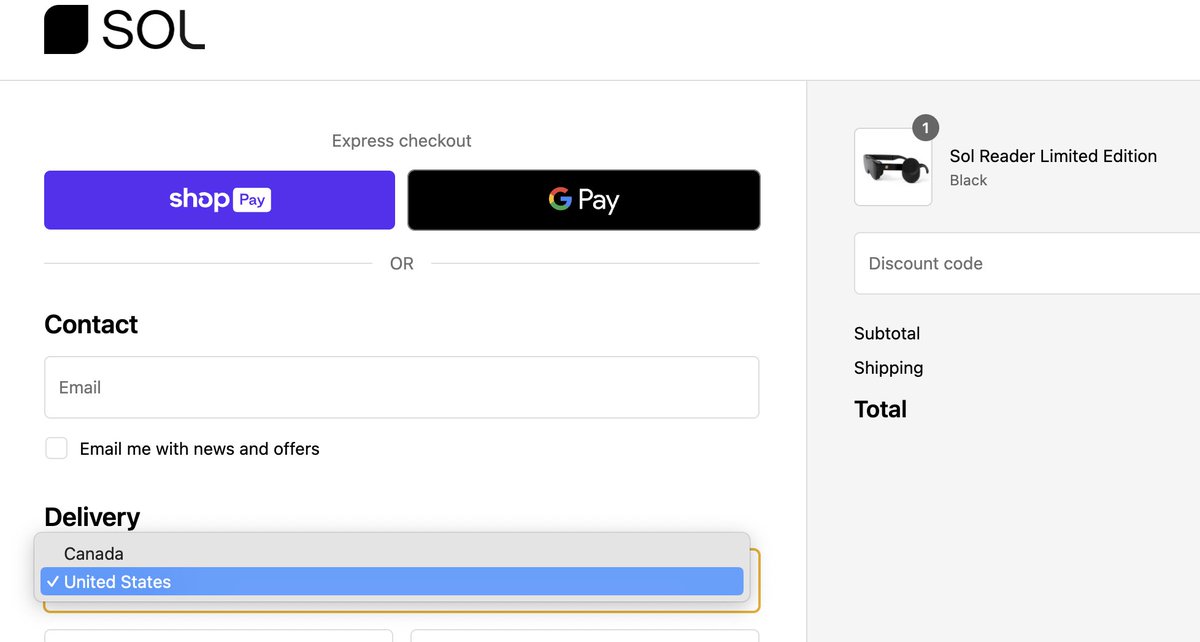This screenshot has width=1200, height=642.
Task: Click the Sol Reader Limited Edition title
Action: 1053,156
